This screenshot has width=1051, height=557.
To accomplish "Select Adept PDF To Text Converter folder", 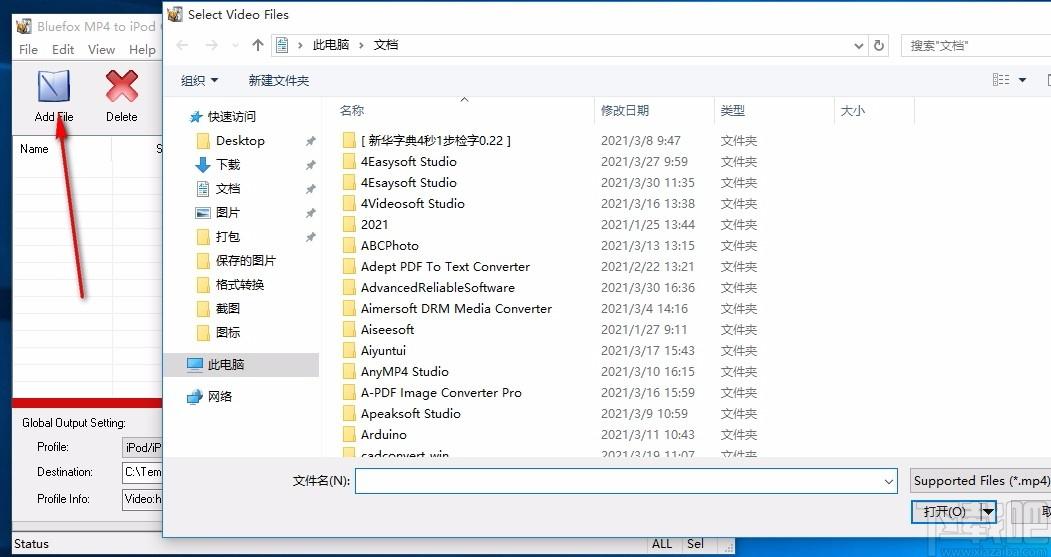I will [x=445, y=267].
